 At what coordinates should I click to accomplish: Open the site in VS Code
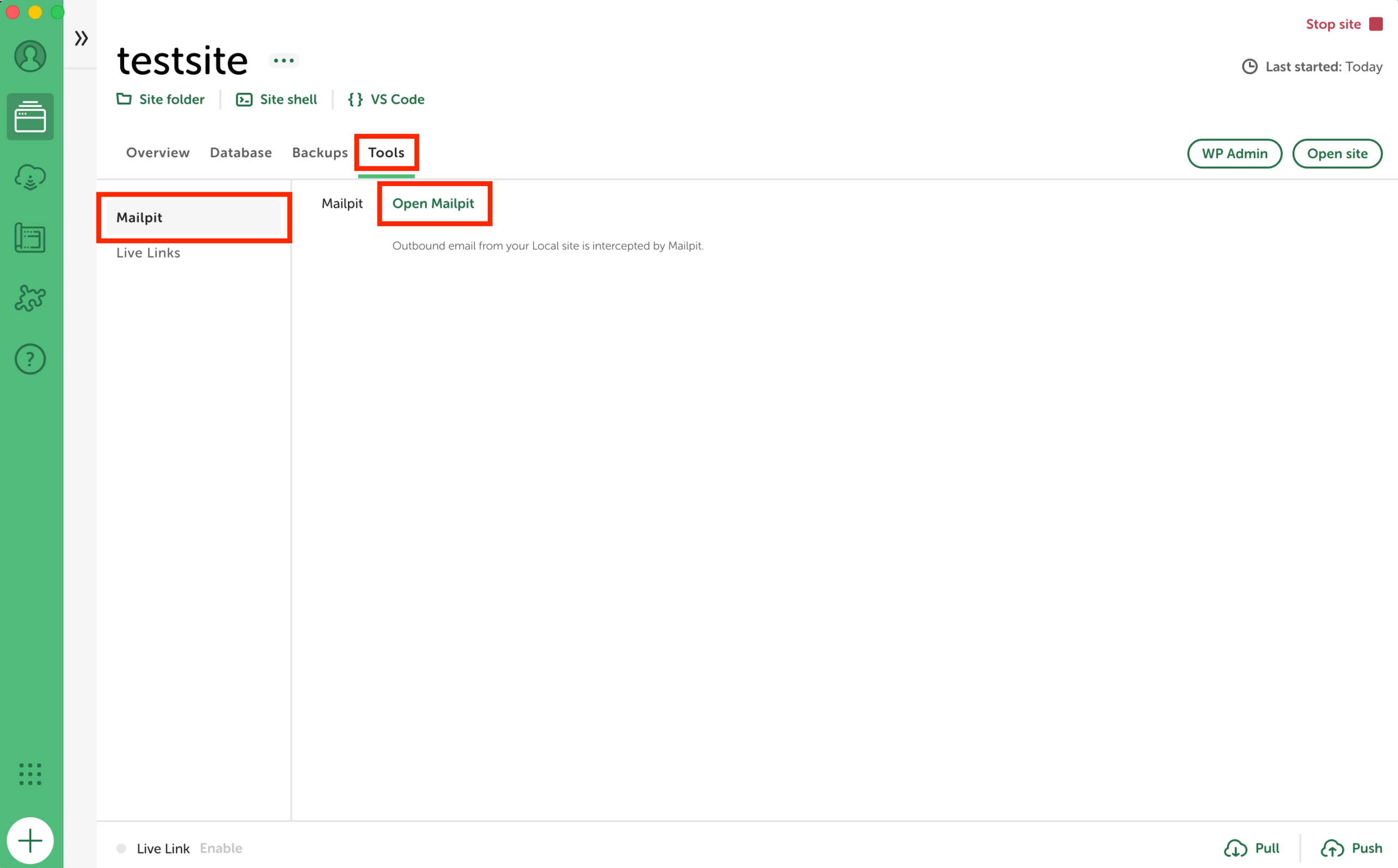[386, 99]
